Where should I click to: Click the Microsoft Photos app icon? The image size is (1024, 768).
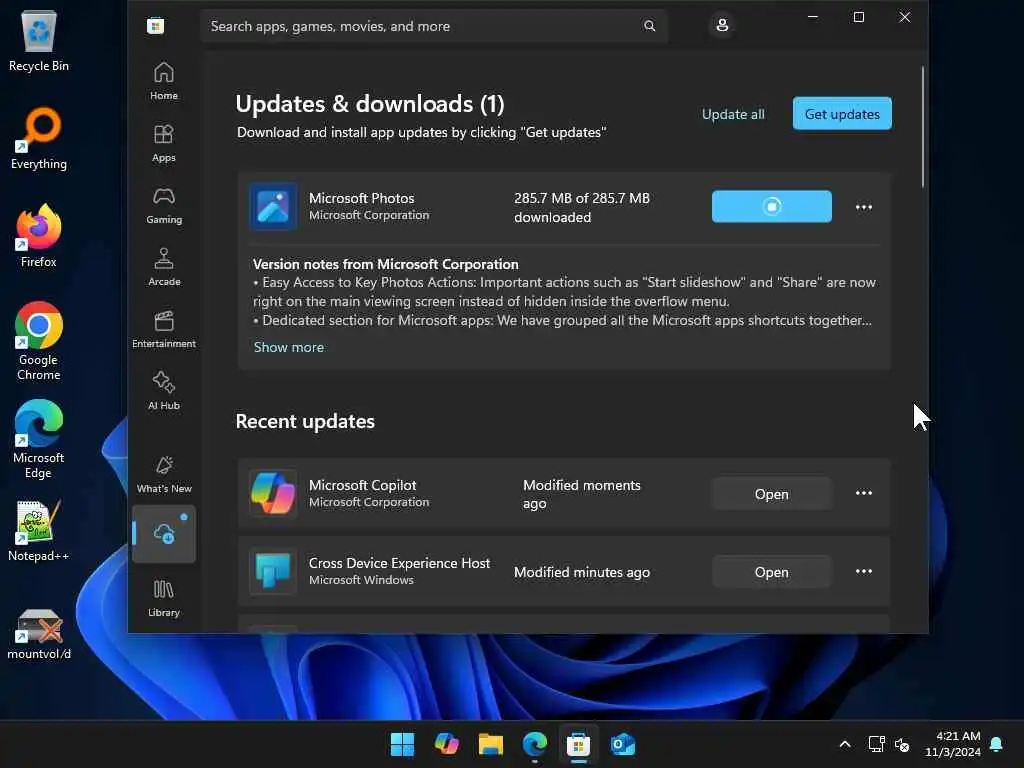(273, 206)
